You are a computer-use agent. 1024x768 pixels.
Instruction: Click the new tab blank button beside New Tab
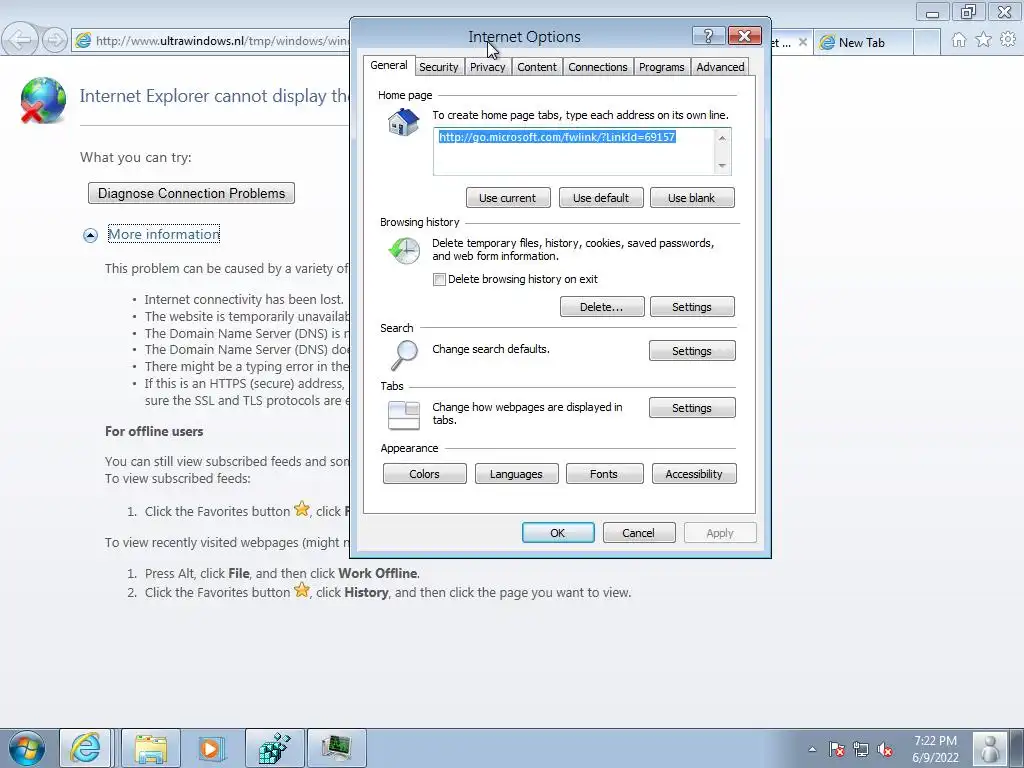click(926, 42)
